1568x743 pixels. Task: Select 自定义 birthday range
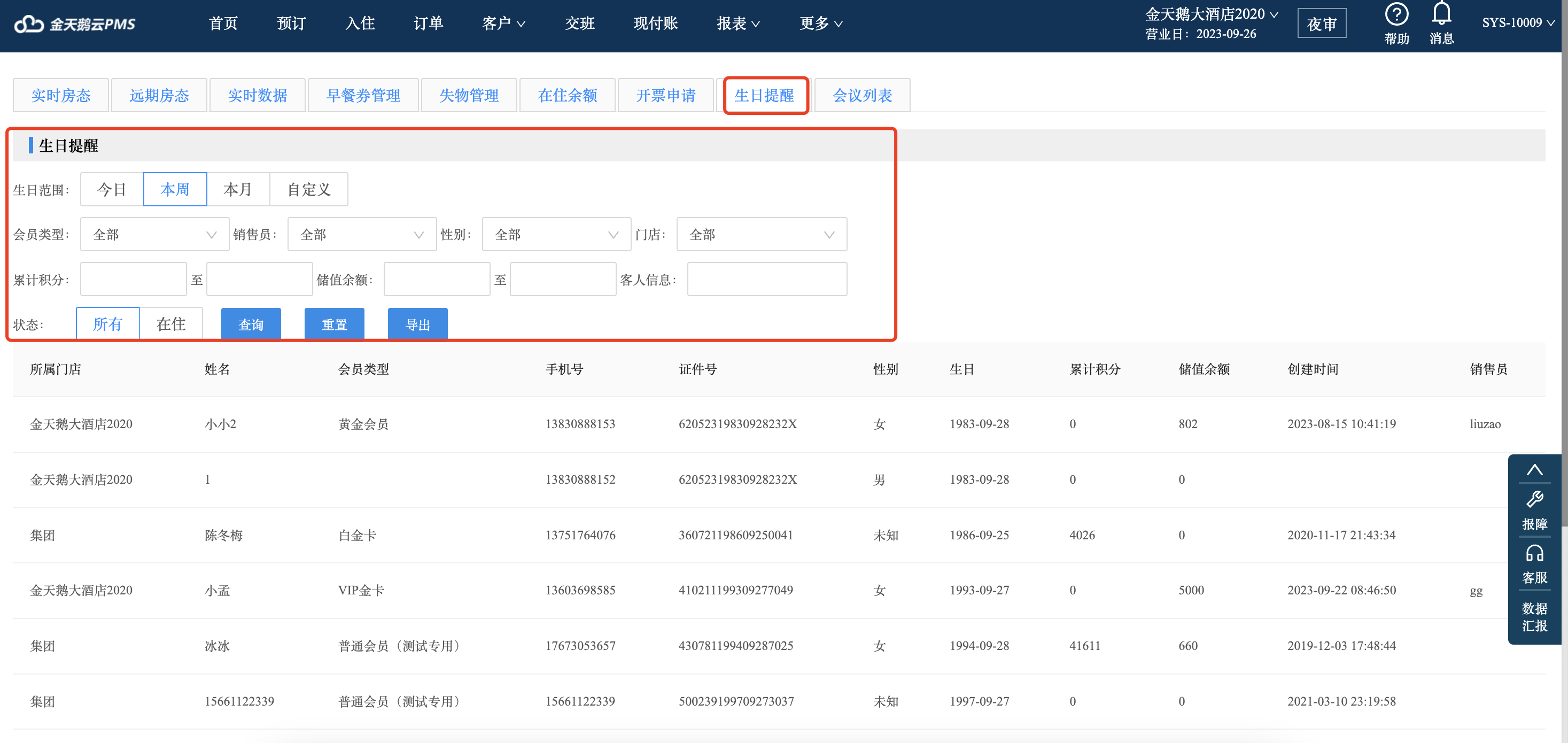[308, 189]
